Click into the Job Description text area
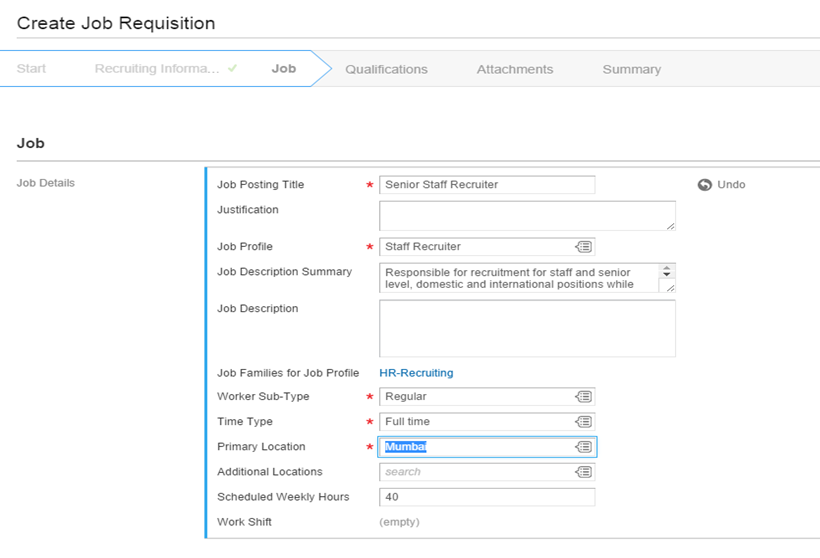 click(527, 328)
